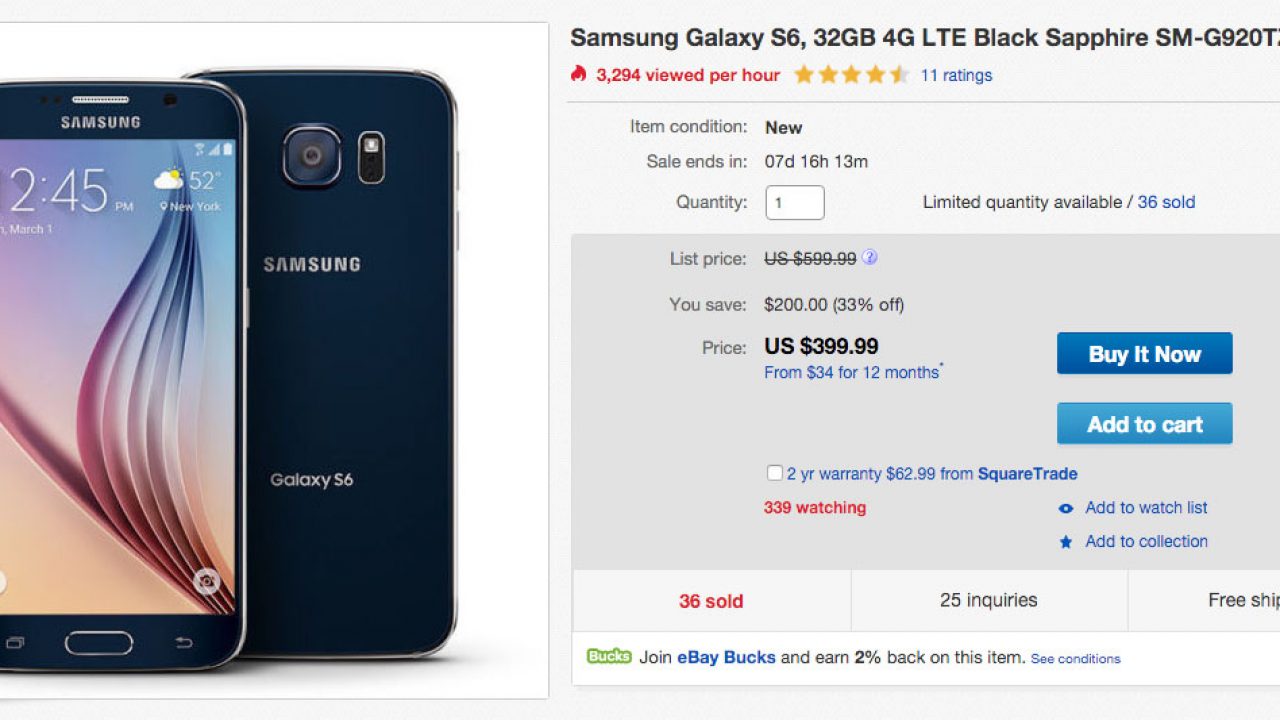
Task: Click See conditions link
Action: click(1075, 659)
